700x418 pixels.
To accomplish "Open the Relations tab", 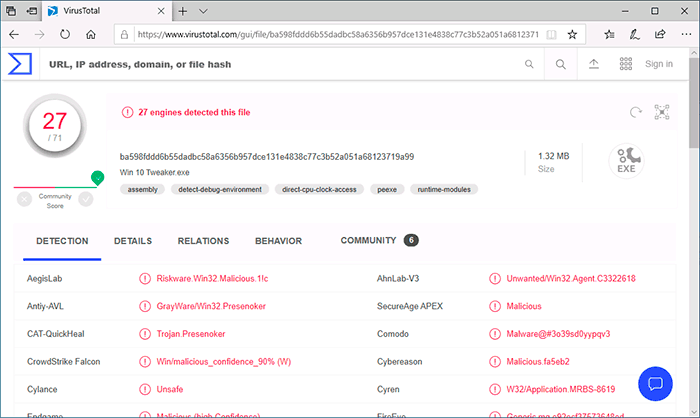I will pos(203,241).
